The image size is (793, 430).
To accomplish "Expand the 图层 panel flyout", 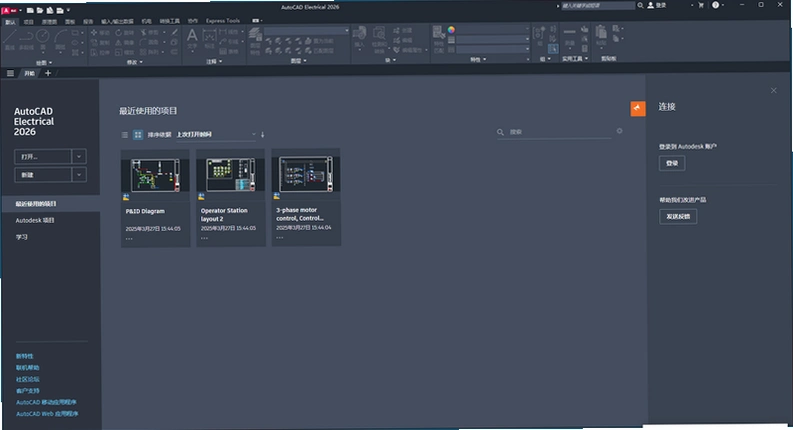I will pyautogui.click(x=298, y=61).
